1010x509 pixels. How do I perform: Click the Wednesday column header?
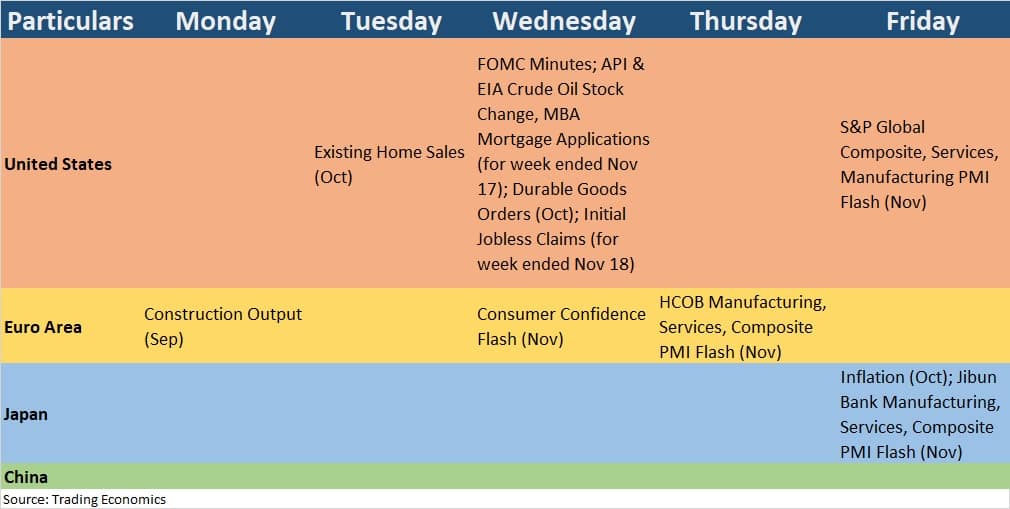click(x=564, y=21)
